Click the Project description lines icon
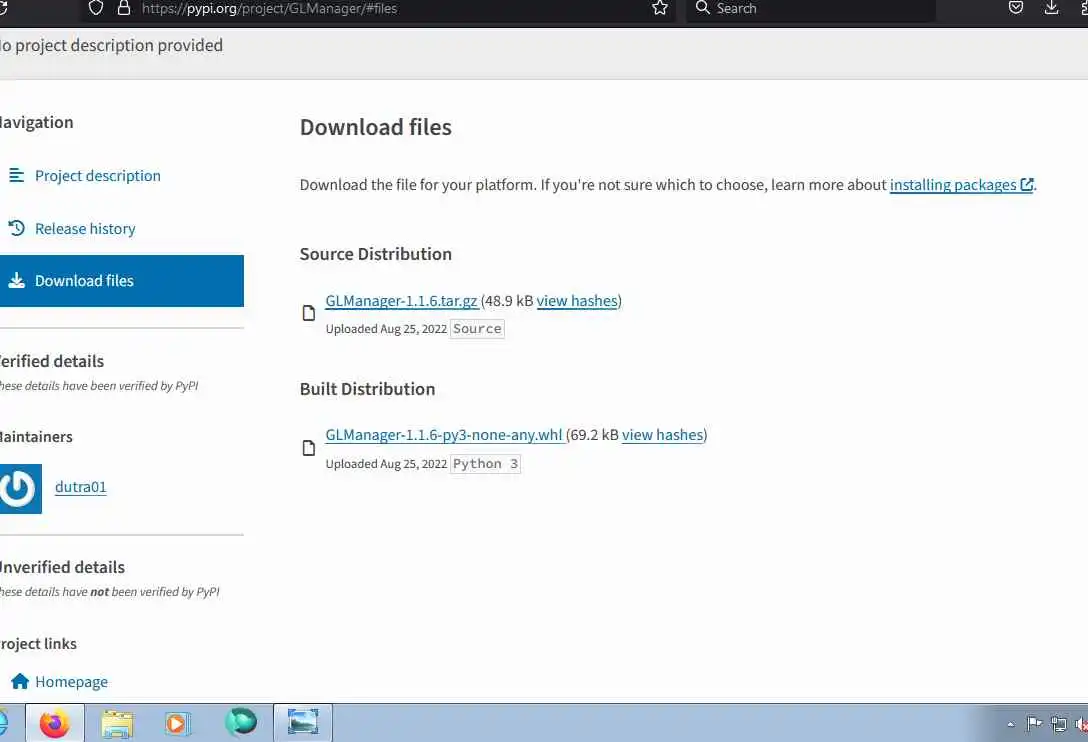Viewport: 1088px width, 742px height. (17, 175)
